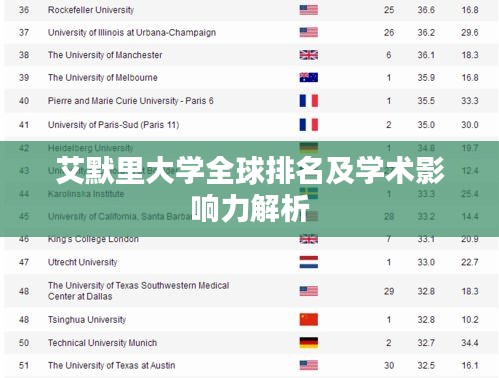Image resolution: width=499 pixels, height=378 pixels.
Task: Click the US flag in the Texas at Austin row
Action: point(308,366)
